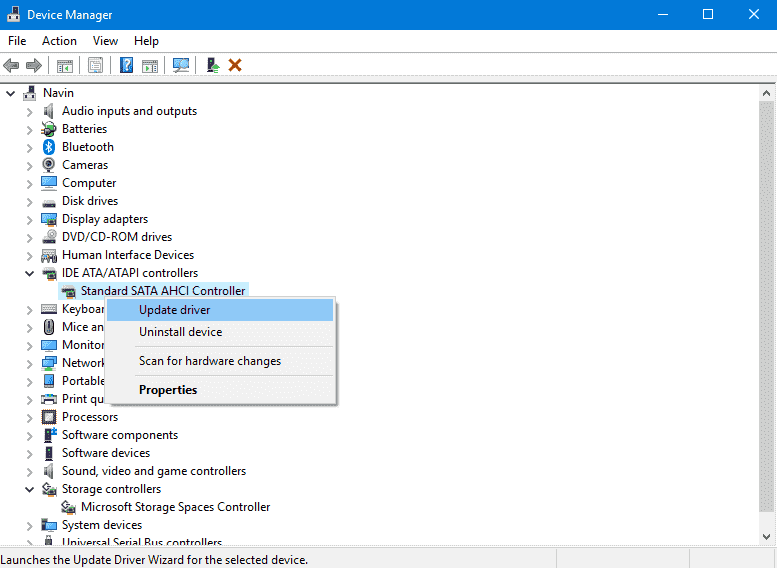This screenshot has width=777, height=568.
Task: Expand the Batteries chevron
Action: [x=29, y=130]
